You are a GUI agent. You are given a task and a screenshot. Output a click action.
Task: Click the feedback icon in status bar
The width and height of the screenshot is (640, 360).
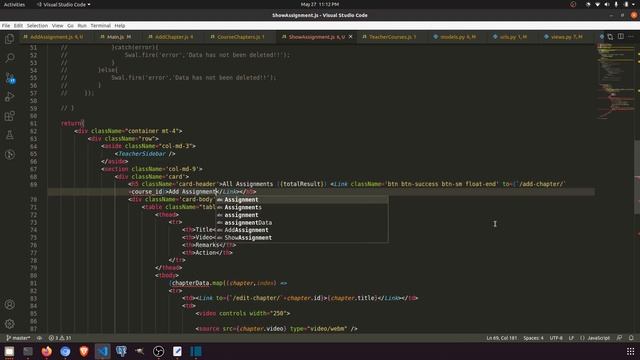[x=620, y=338]
